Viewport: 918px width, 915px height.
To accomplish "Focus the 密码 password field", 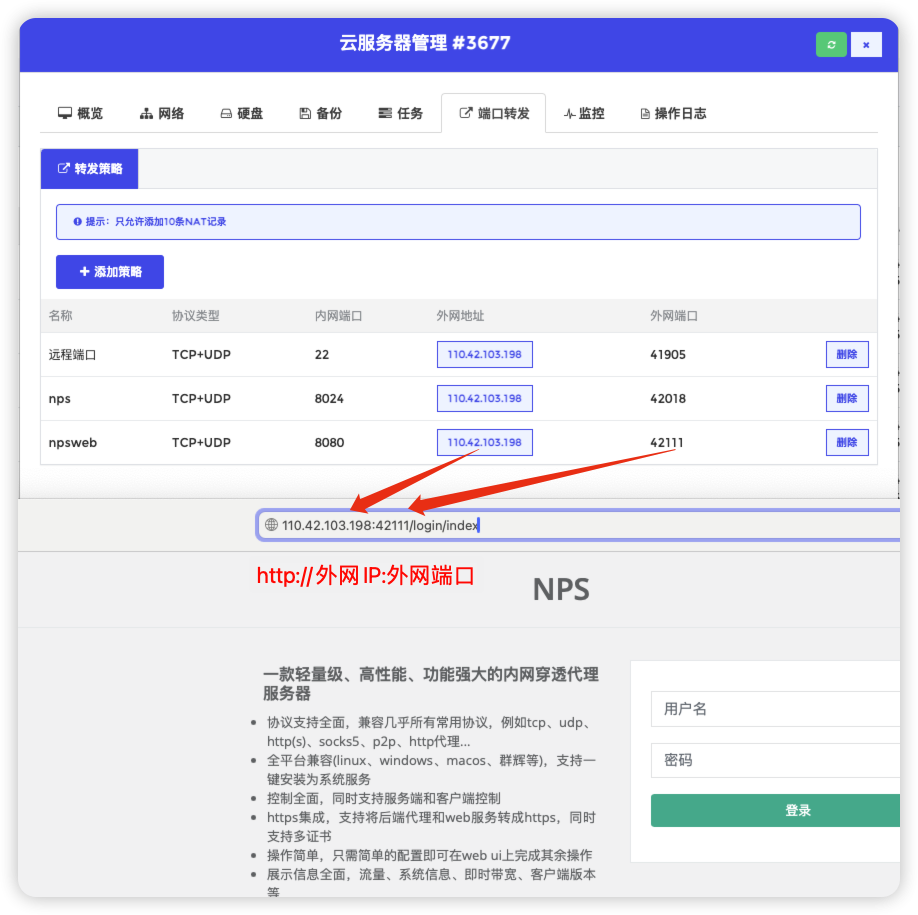I will (775, 760).
